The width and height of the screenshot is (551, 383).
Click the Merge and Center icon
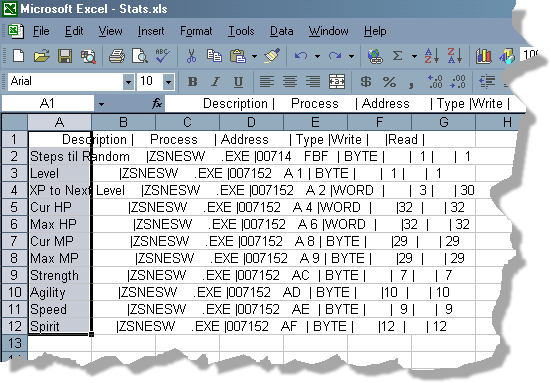click(x=337, y=82)
